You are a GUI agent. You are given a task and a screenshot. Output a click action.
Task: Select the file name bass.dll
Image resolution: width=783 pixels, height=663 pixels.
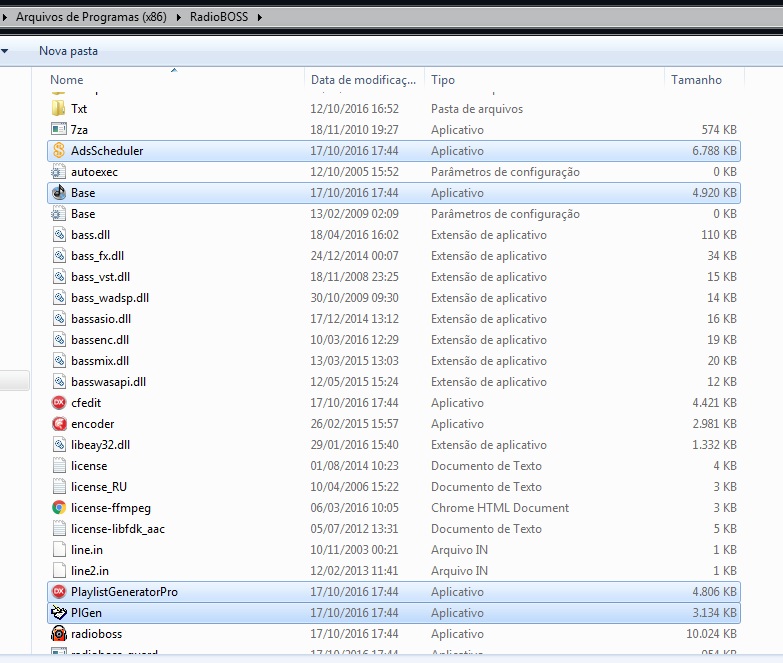[x=90, y=235]
